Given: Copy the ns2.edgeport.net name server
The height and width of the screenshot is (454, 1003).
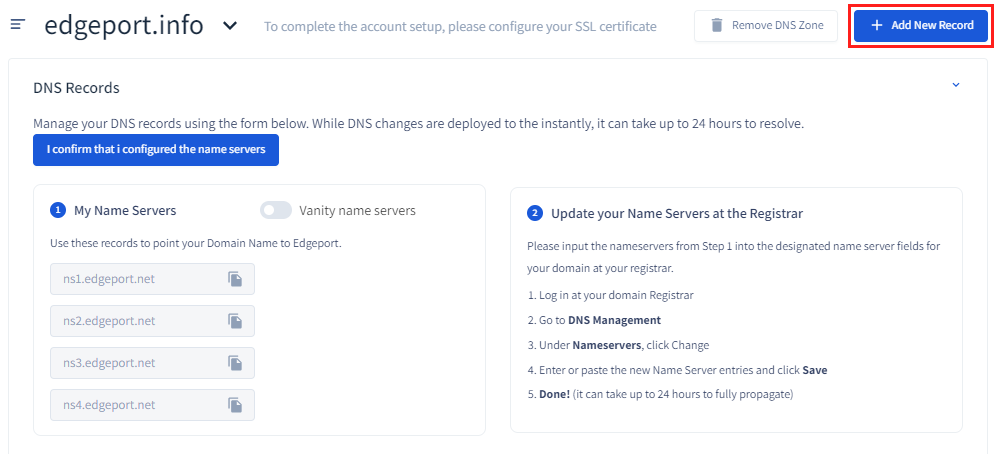Looking at the screenshot, I should point(235,321).
